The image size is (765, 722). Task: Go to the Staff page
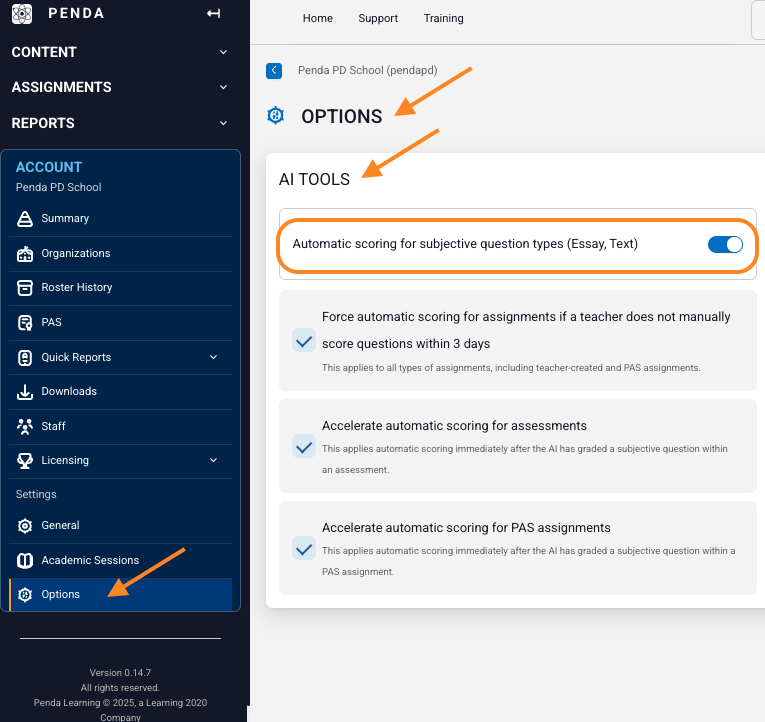tap(53, 426)
